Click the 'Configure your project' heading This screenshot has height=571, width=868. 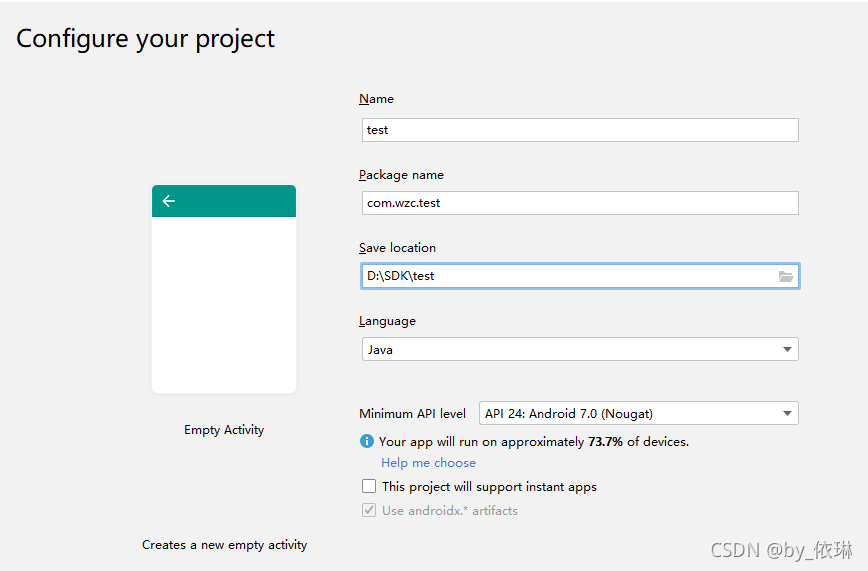pyautogui.click(x=146, y=39)
